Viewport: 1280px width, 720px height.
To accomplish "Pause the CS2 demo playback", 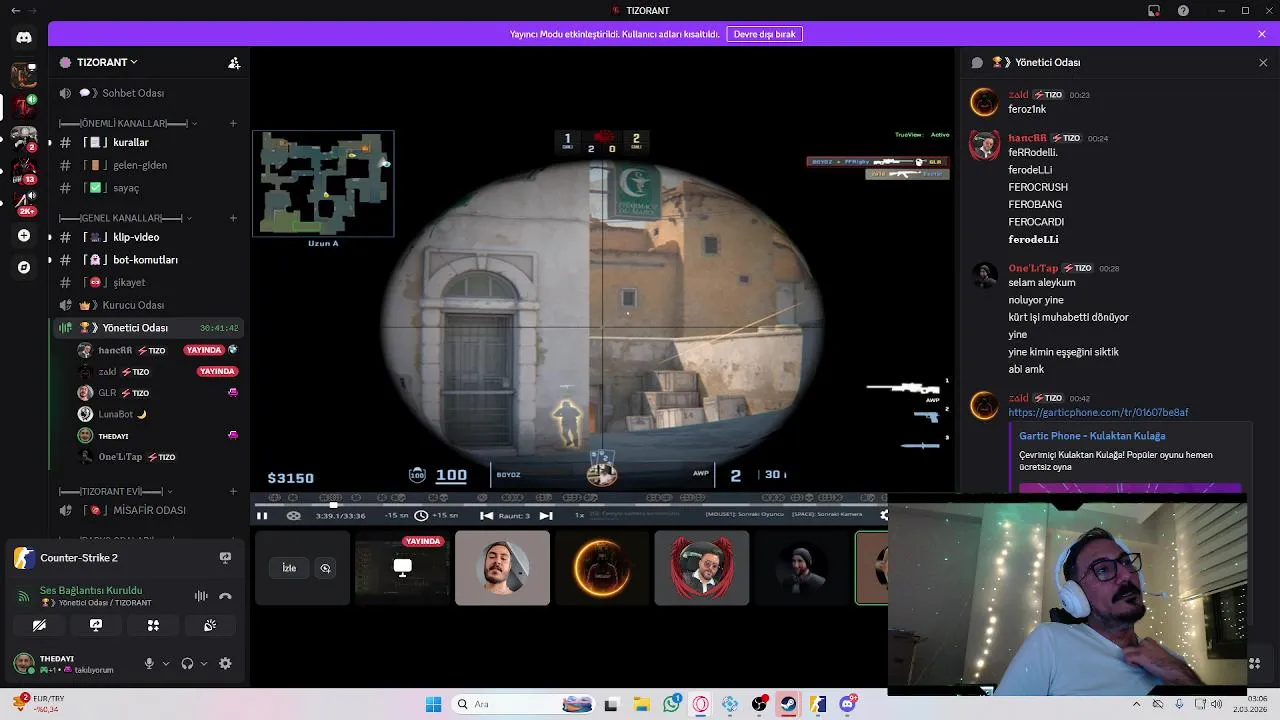I will tap(262, 516).
